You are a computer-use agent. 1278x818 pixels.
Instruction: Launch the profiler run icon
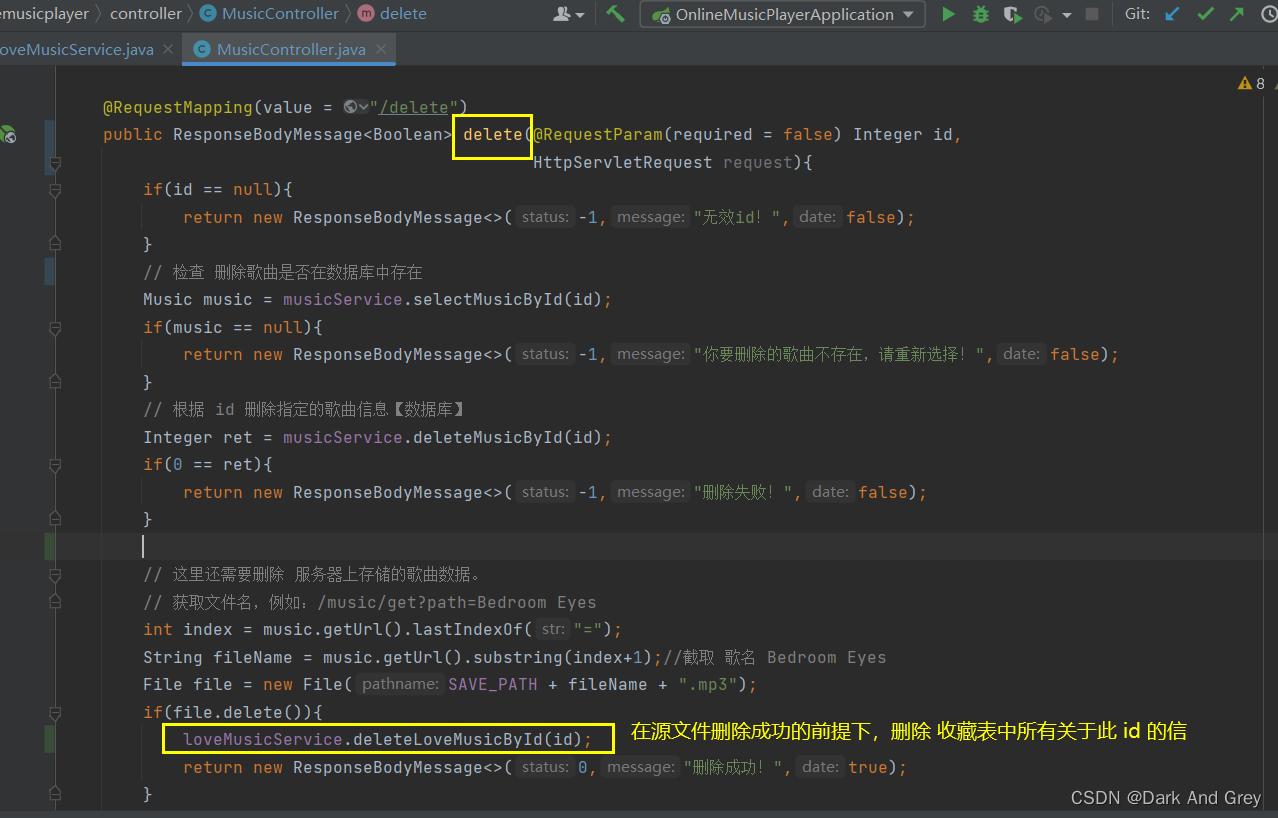(1043, 14)
